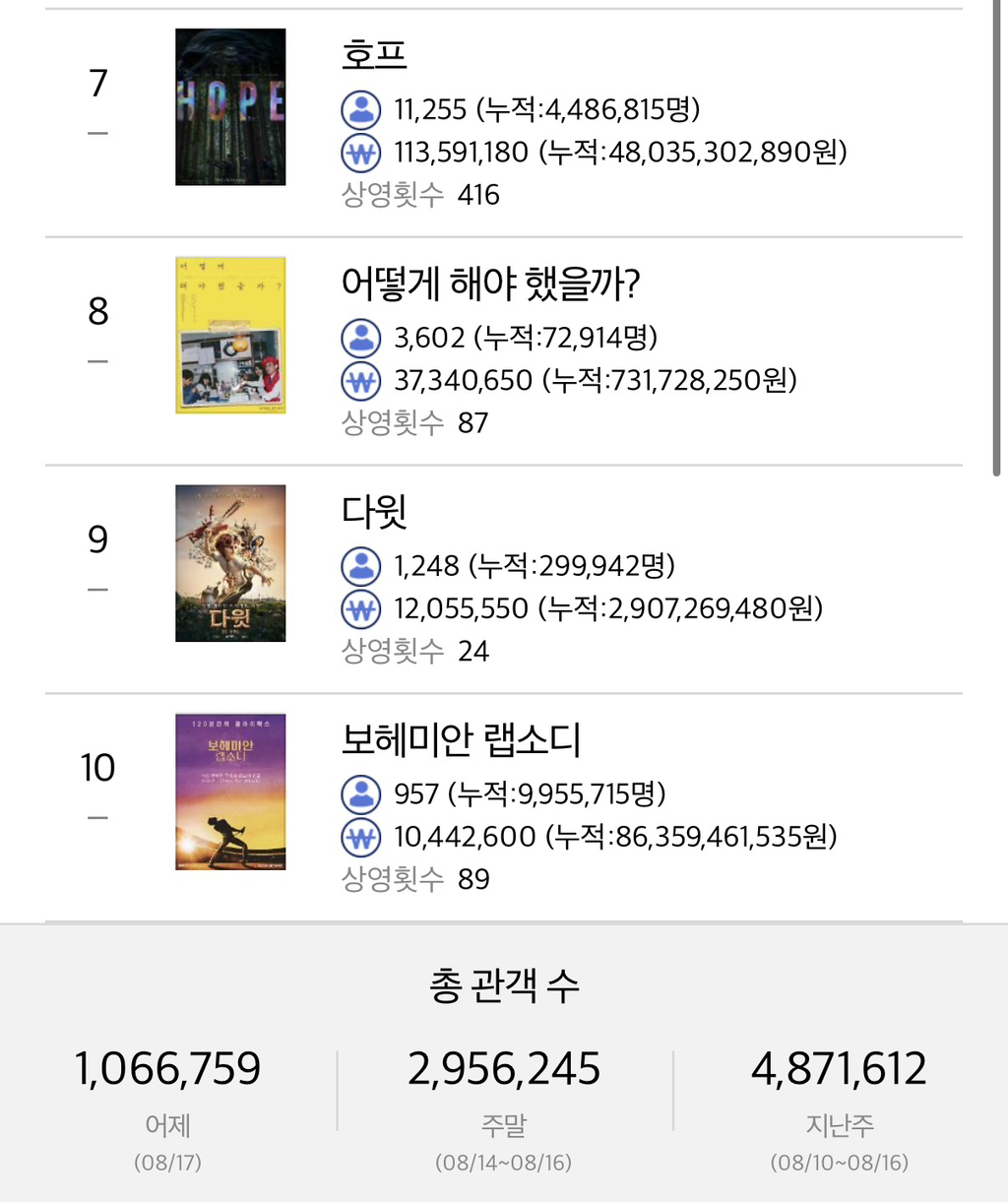1008x1202 pixels.
Task: Open the 어떻게 해야 했을까? title link
Action: coord(490,284)
